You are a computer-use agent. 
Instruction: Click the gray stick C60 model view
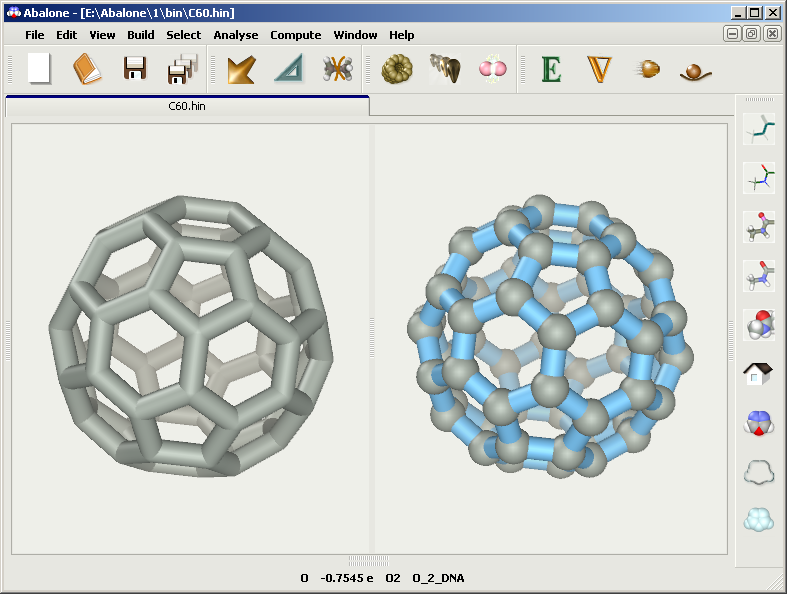(191, 336)
